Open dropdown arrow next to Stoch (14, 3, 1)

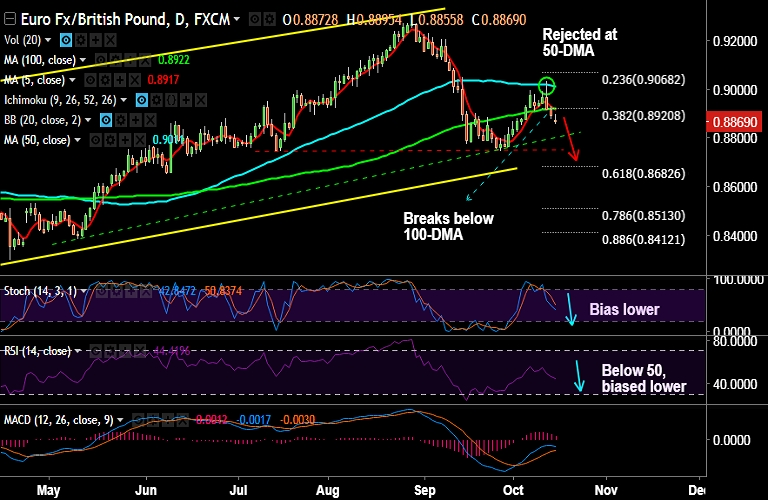coord(84,291)
